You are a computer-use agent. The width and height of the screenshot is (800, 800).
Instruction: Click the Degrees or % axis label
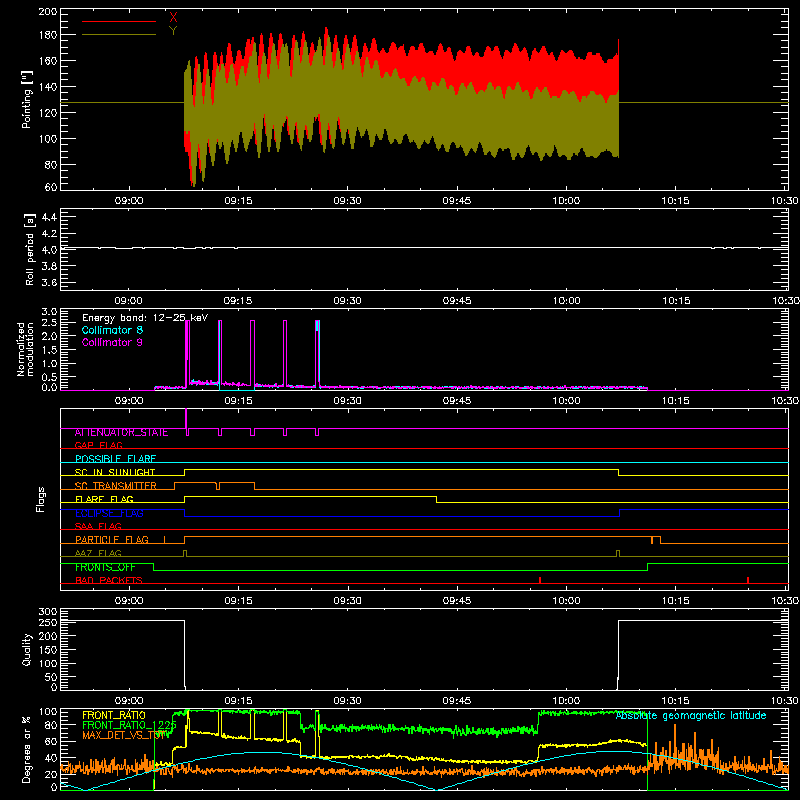pos(27,749)
